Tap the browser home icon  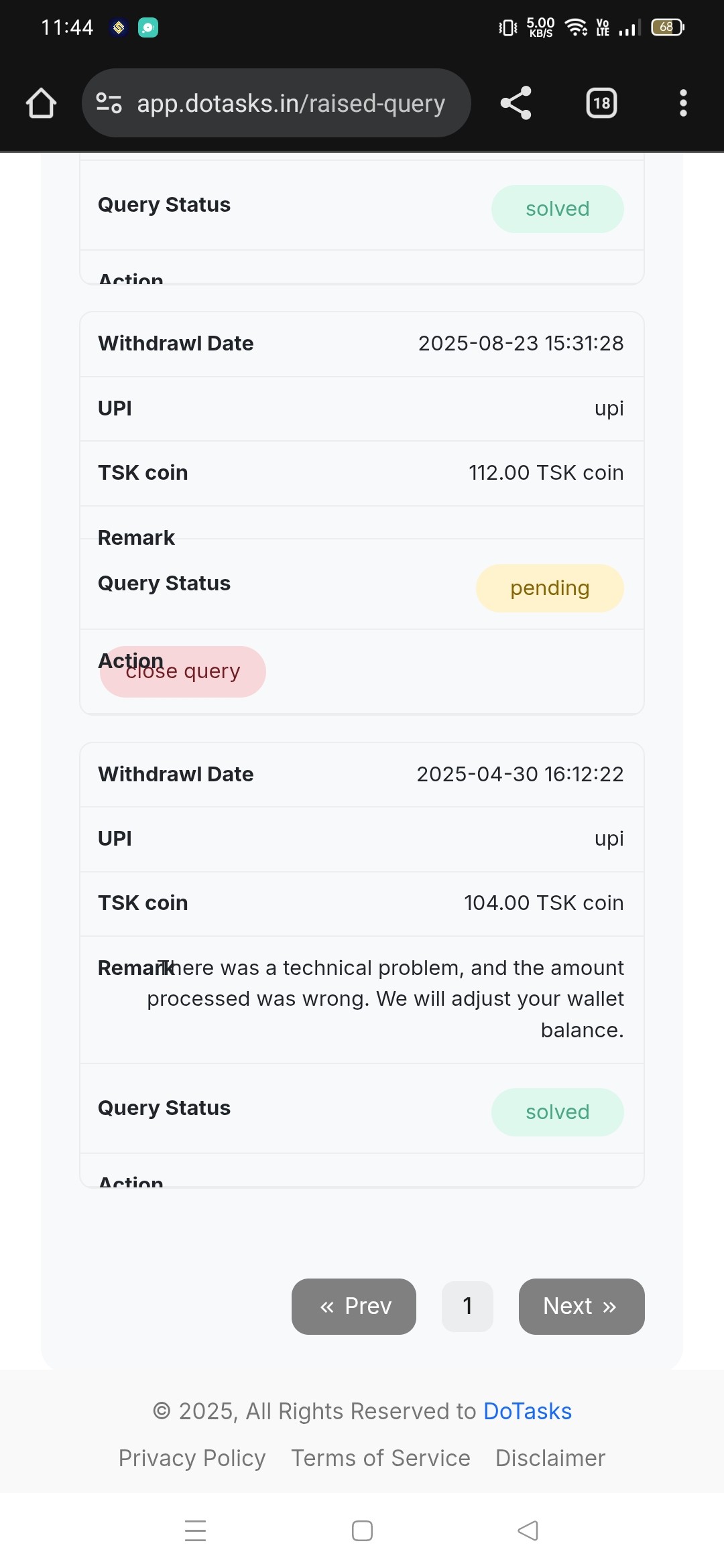click(41, 103)
